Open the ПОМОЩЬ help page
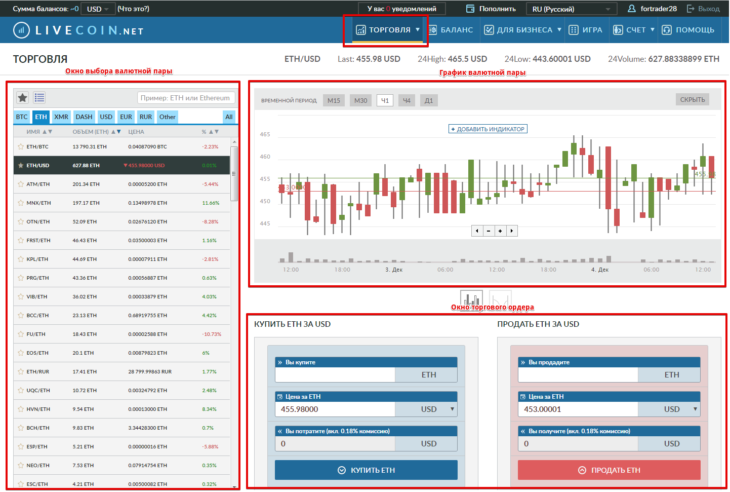The width and height of the screenshot is (730, 492). coord(688,30)
